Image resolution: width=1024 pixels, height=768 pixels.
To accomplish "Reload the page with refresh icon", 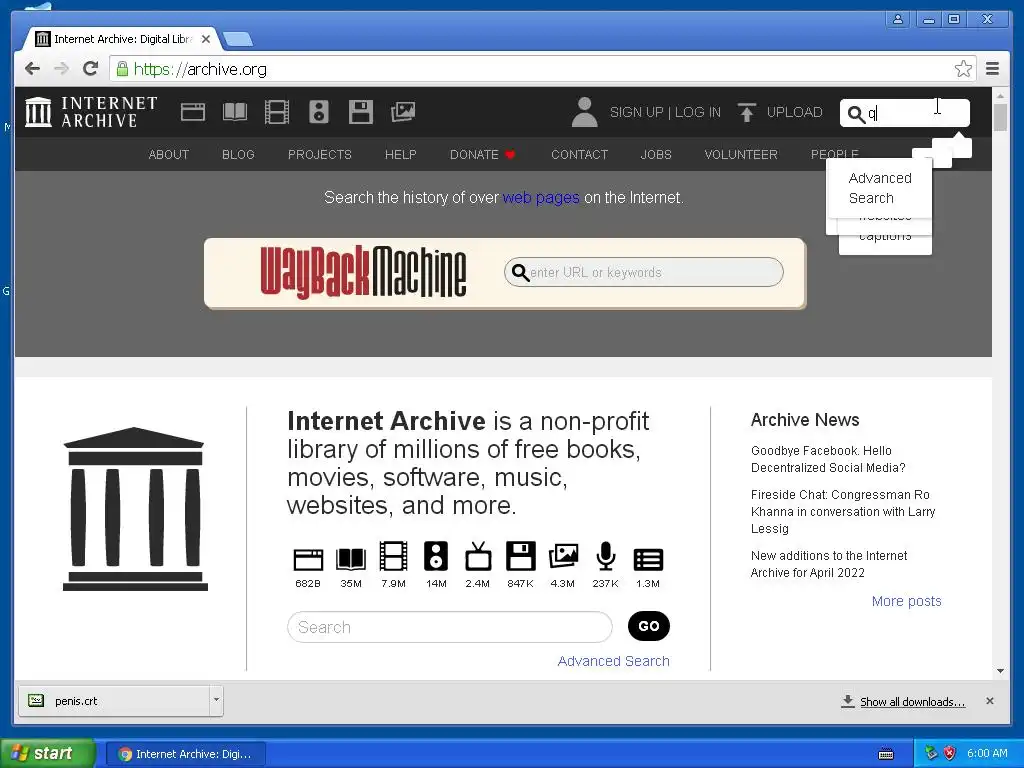I will coord(91,69).
